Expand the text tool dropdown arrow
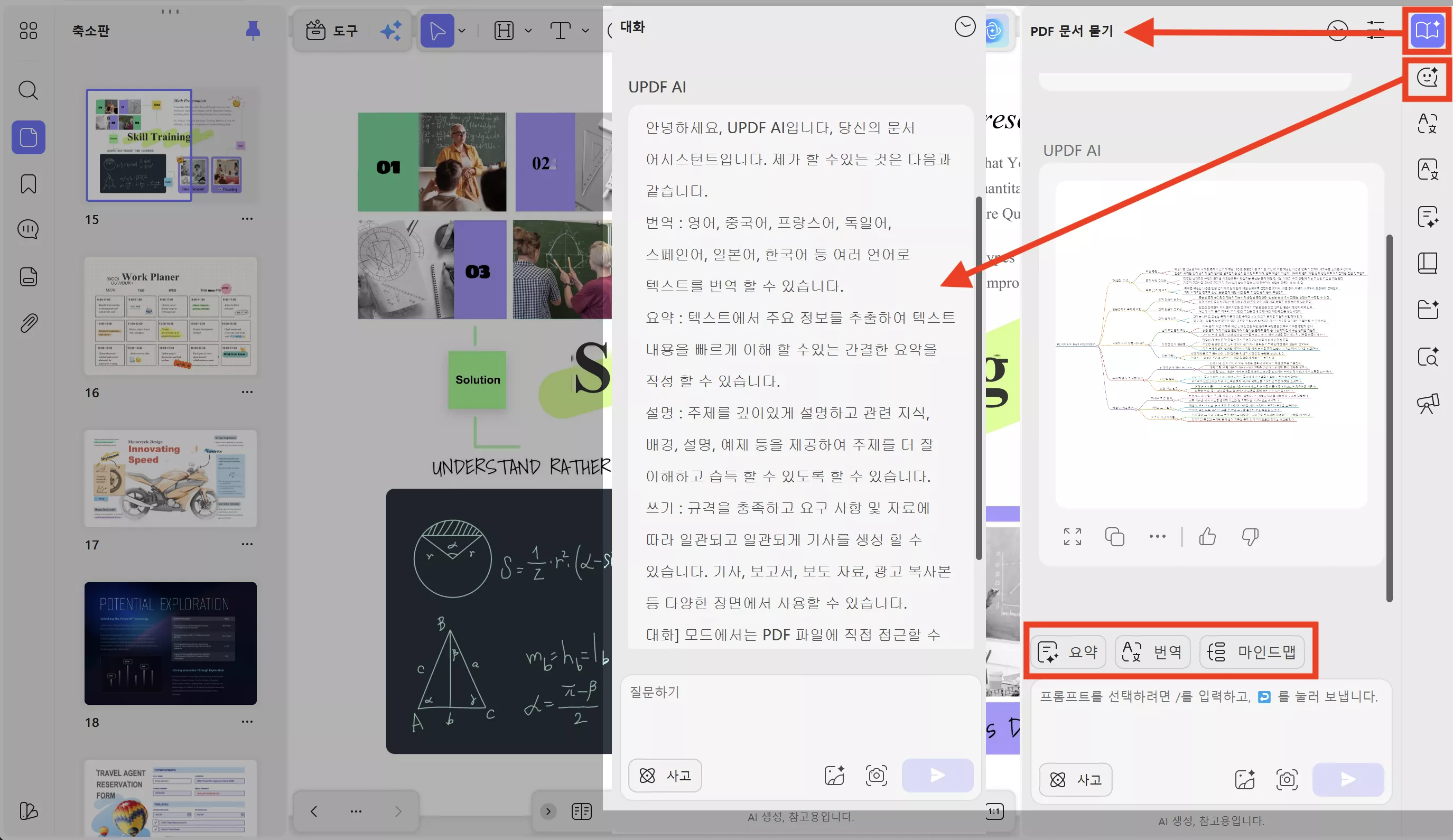This screenshot has width=1453, height=840. (x=585, y=31)
